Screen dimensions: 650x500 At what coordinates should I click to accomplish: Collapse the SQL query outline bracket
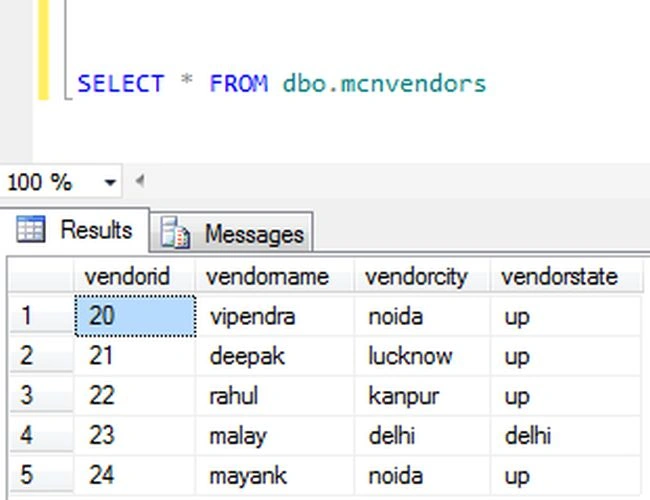pos(68,50)
